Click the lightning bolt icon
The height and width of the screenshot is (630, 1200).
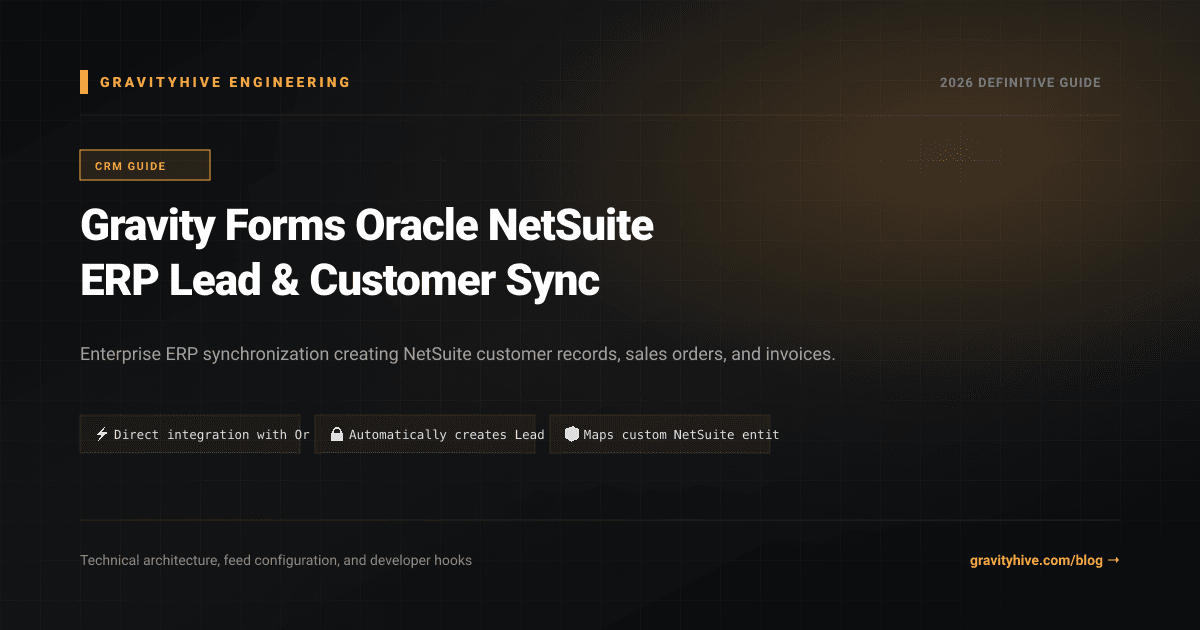tap(102, 434)
